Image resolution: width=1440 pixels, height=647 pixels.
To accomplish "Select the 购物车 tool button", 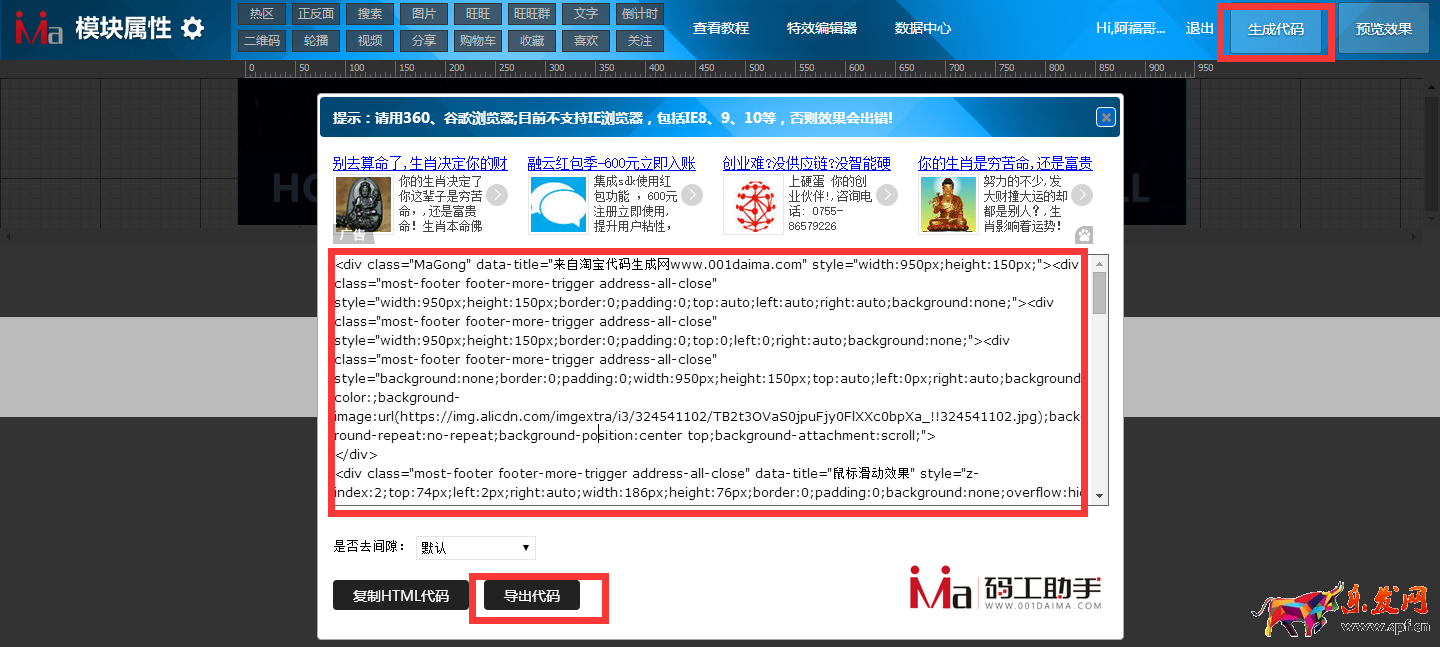I will 478,41.
